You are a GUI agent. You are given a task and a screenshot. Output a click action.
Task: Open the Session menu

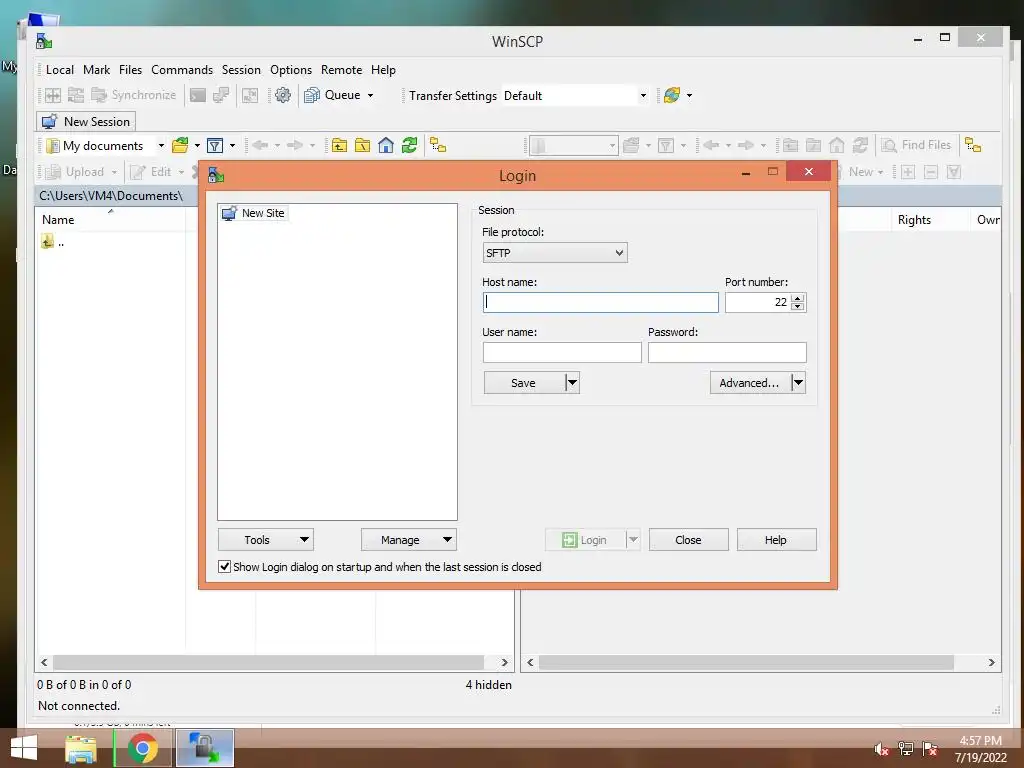tap(241, 70)
